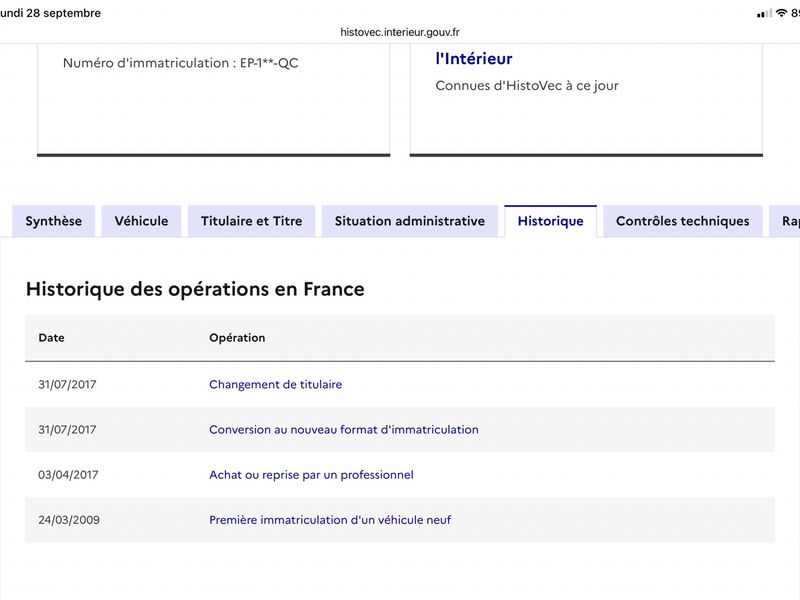Open the partially visible Rap tab

785,221
